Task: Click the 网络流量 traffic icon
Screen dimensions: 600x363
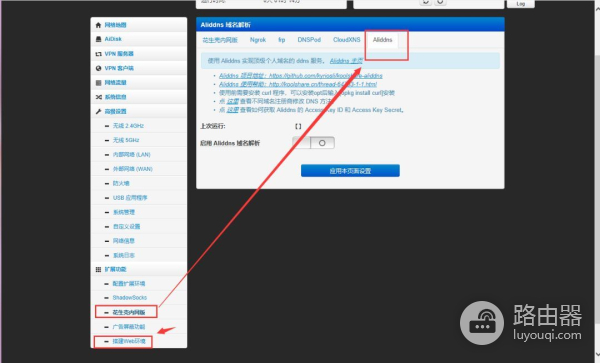Action: (x=98, y=83)
